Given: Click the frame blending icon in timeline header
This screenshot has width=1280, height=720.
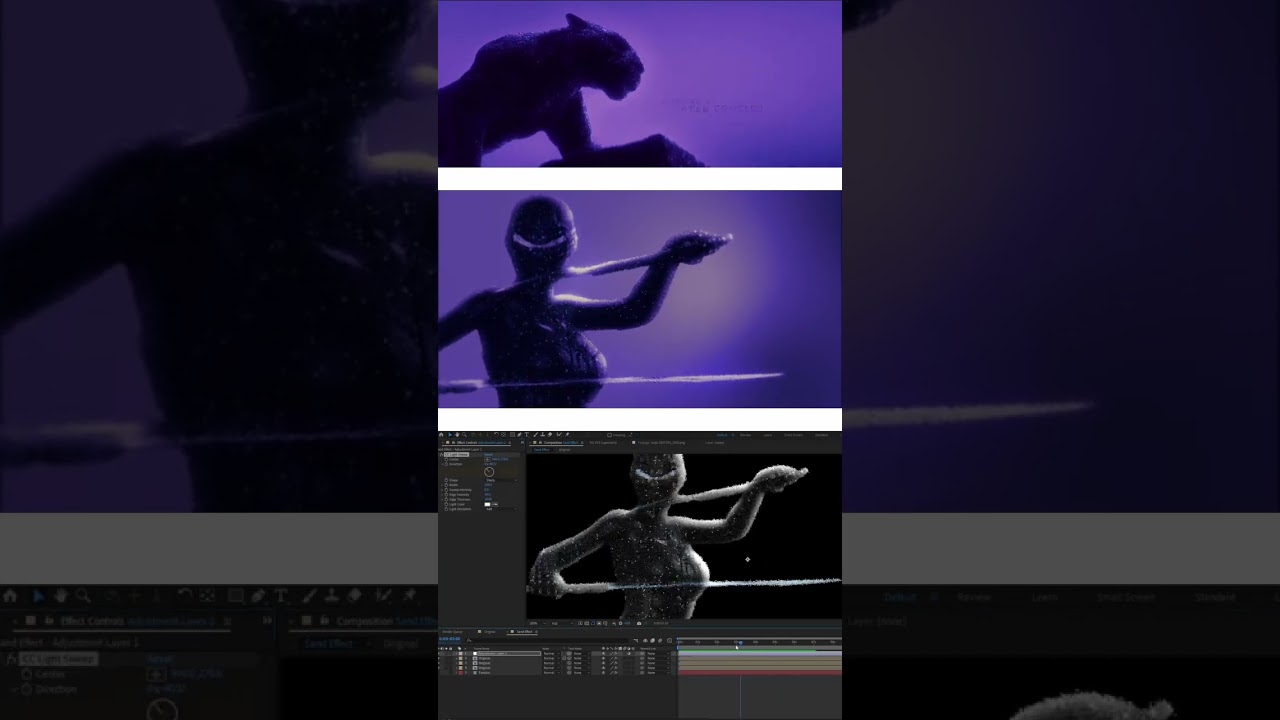Looking at the screenshot, I should tap(654, 640).
